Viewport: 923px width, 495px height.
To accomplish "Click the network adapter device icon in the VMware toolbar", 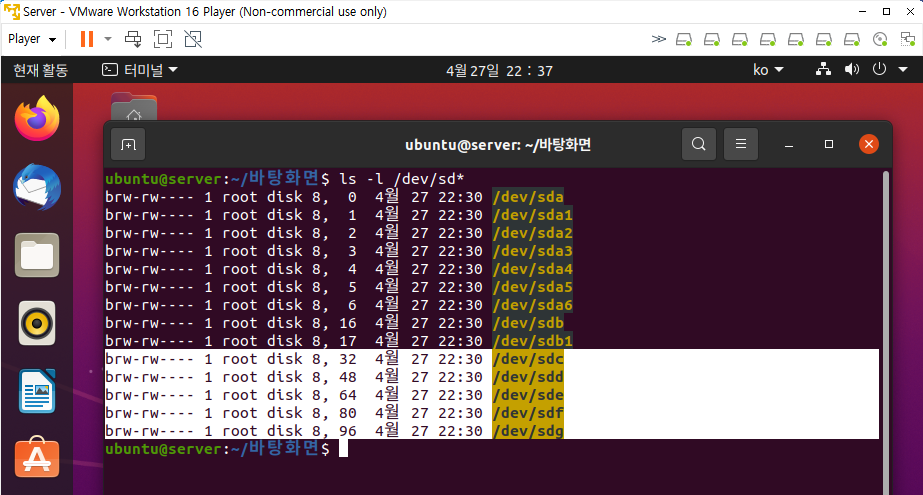I will click(908, 39).
